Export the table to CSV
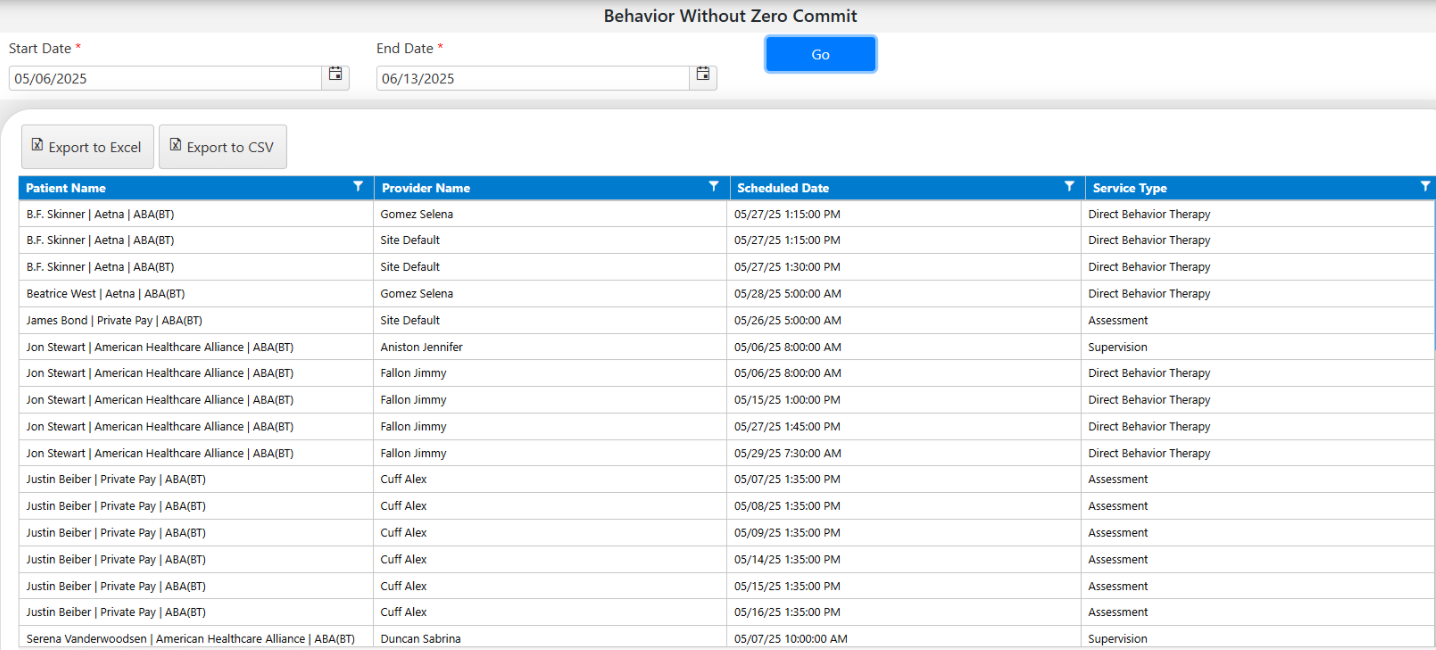Screen dimensions: 1436x650 223,147
